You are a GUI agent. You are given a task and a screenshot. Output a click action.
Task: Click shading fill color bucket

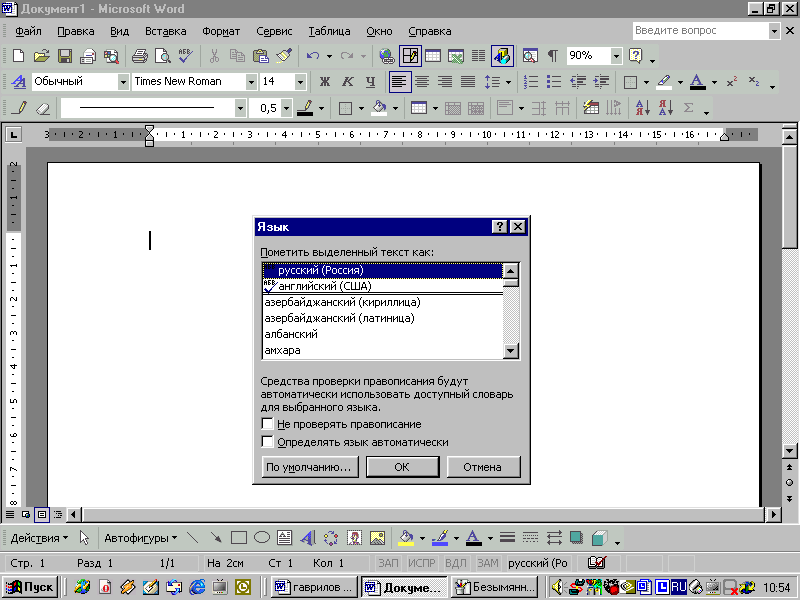pyautogui.click(x=379, y=108)
